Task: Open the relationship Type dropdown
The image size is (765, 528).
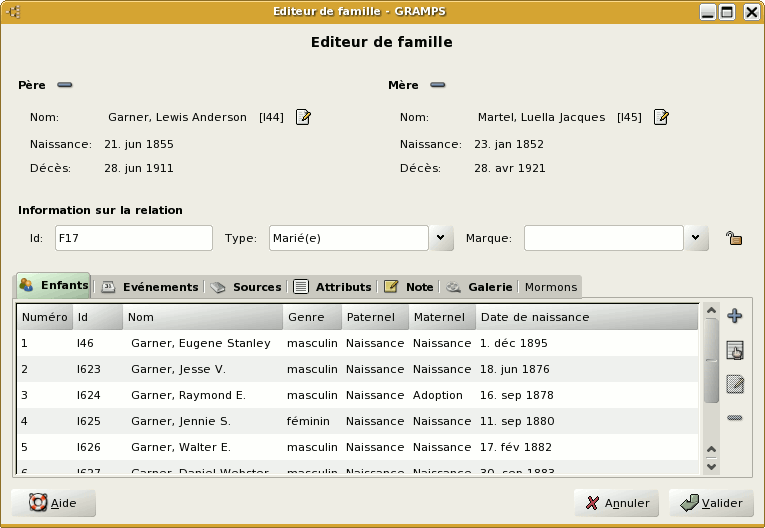Action: [443, 238]
